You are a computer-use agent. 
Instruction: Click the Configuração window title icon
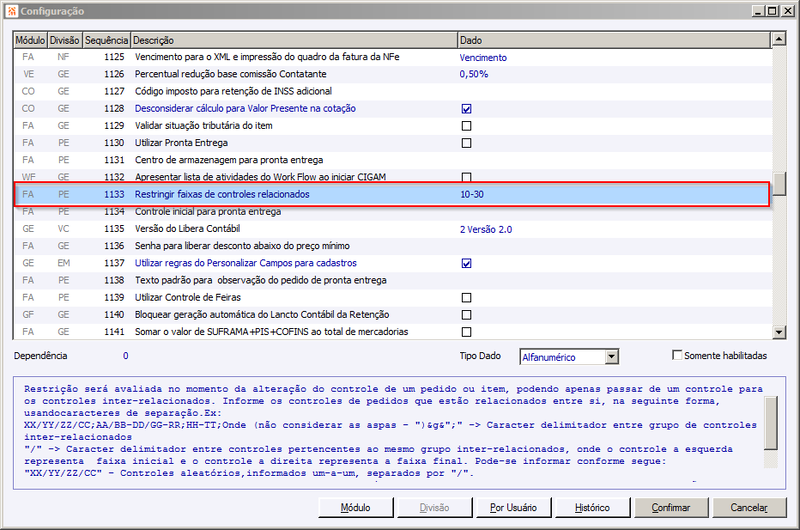12,11
